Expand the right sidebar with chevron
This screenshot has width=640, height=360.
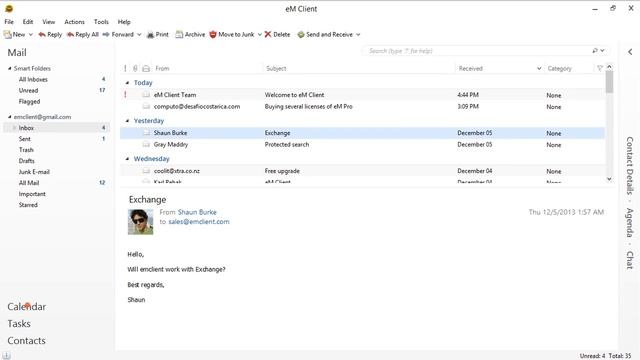(630, 51)
